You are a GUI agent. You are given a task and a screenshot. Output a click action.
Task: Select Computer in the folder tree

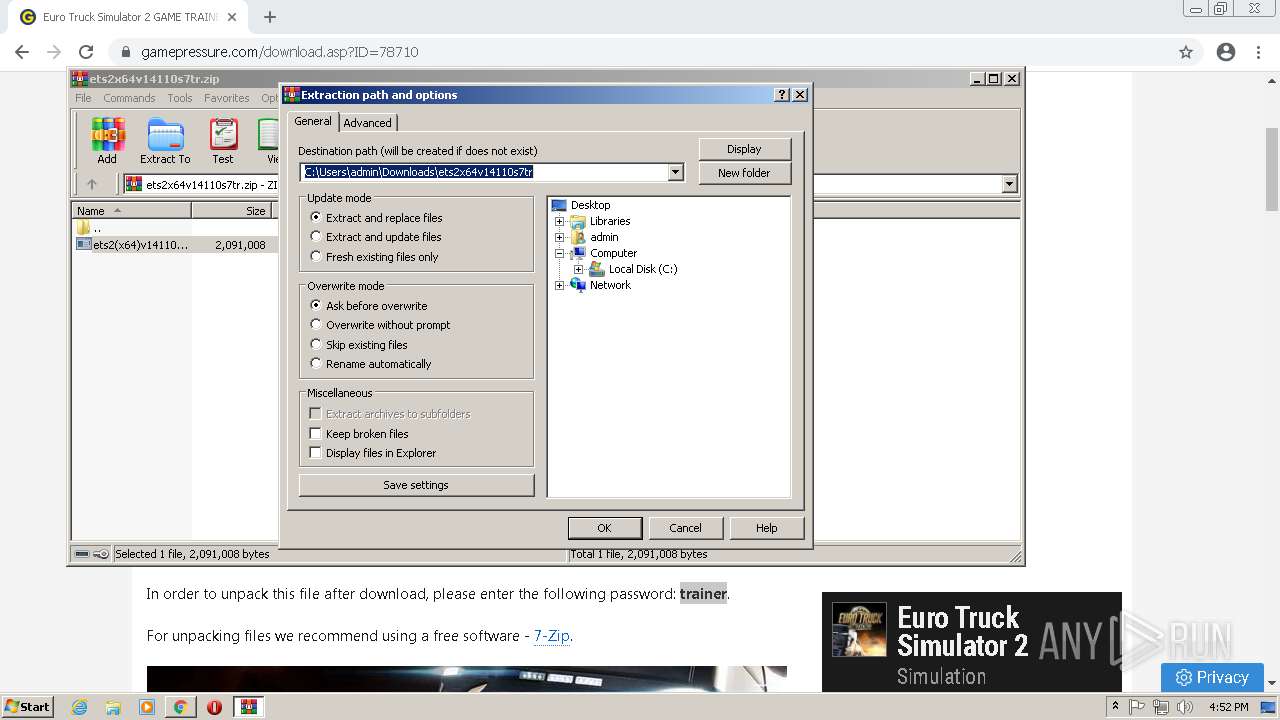click(x=613, y=253)
